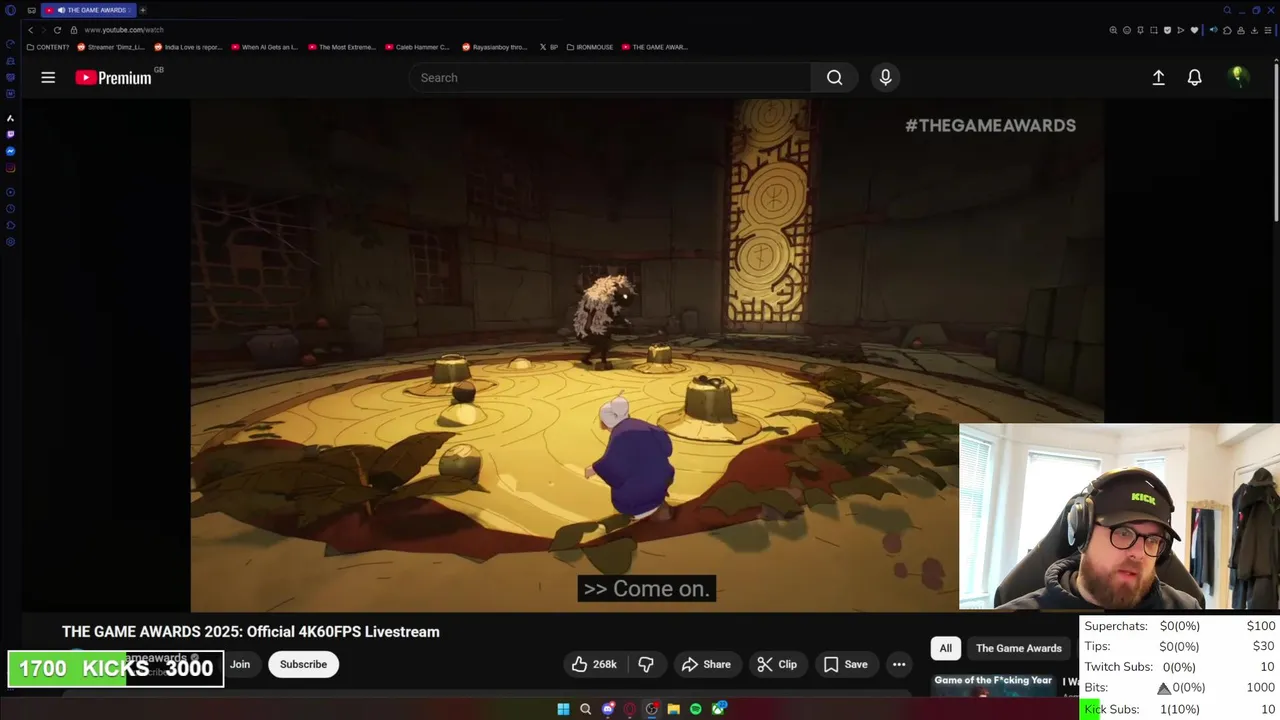Open more actions three-dot menu
The image size is (1280, 720).
click(x=899, y=664)
